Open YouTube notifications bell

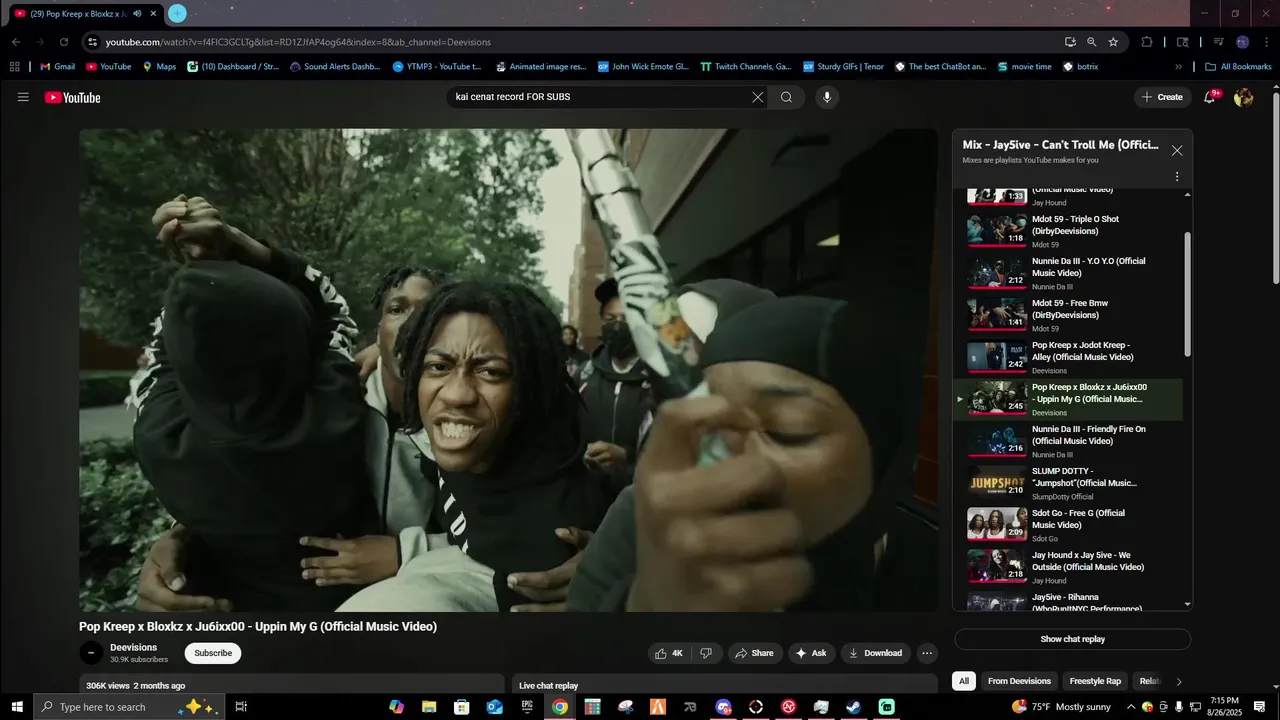click(x=1210, y=97)
